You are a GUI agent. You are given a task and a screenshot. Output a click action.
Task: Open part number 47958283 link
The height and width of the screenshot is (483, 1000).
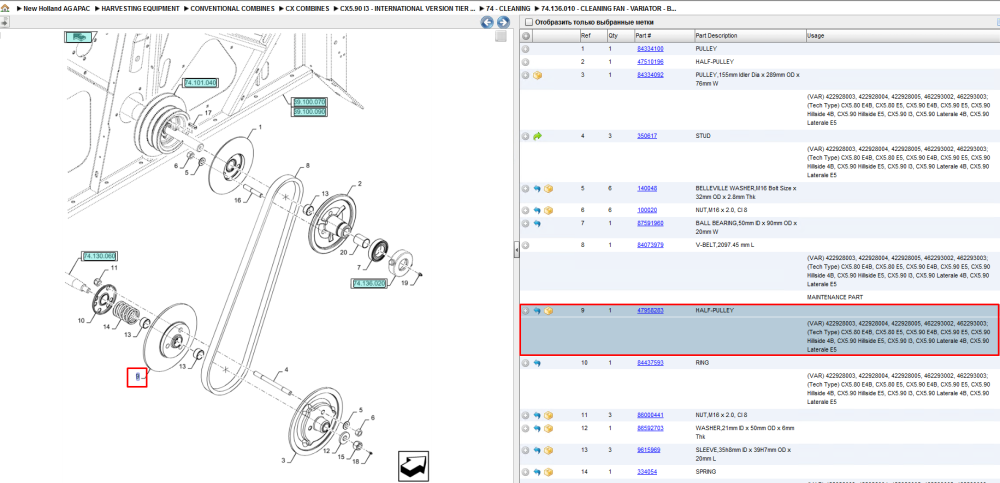650,311
